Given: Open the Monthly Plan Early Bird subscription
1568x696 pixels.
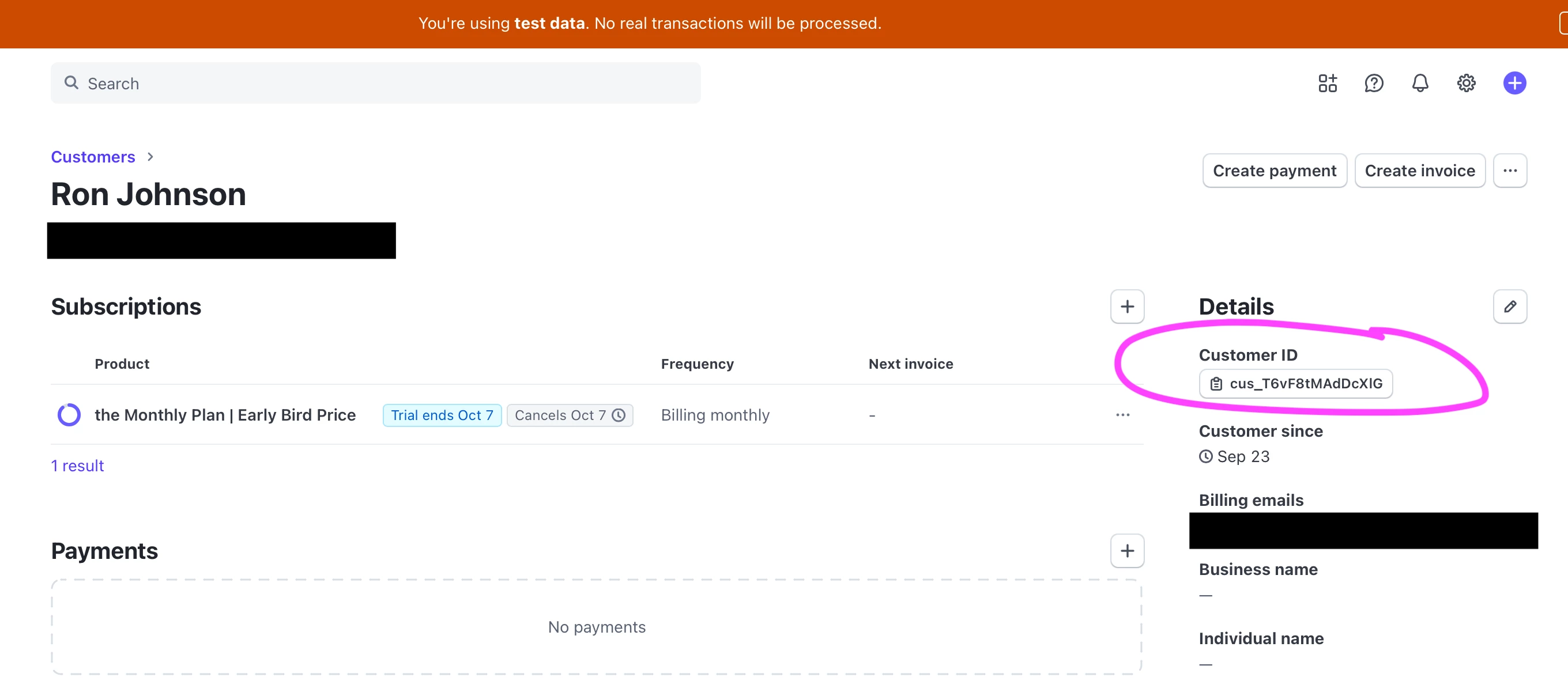Looking at the screenshot, I should (x=225, y=415).
